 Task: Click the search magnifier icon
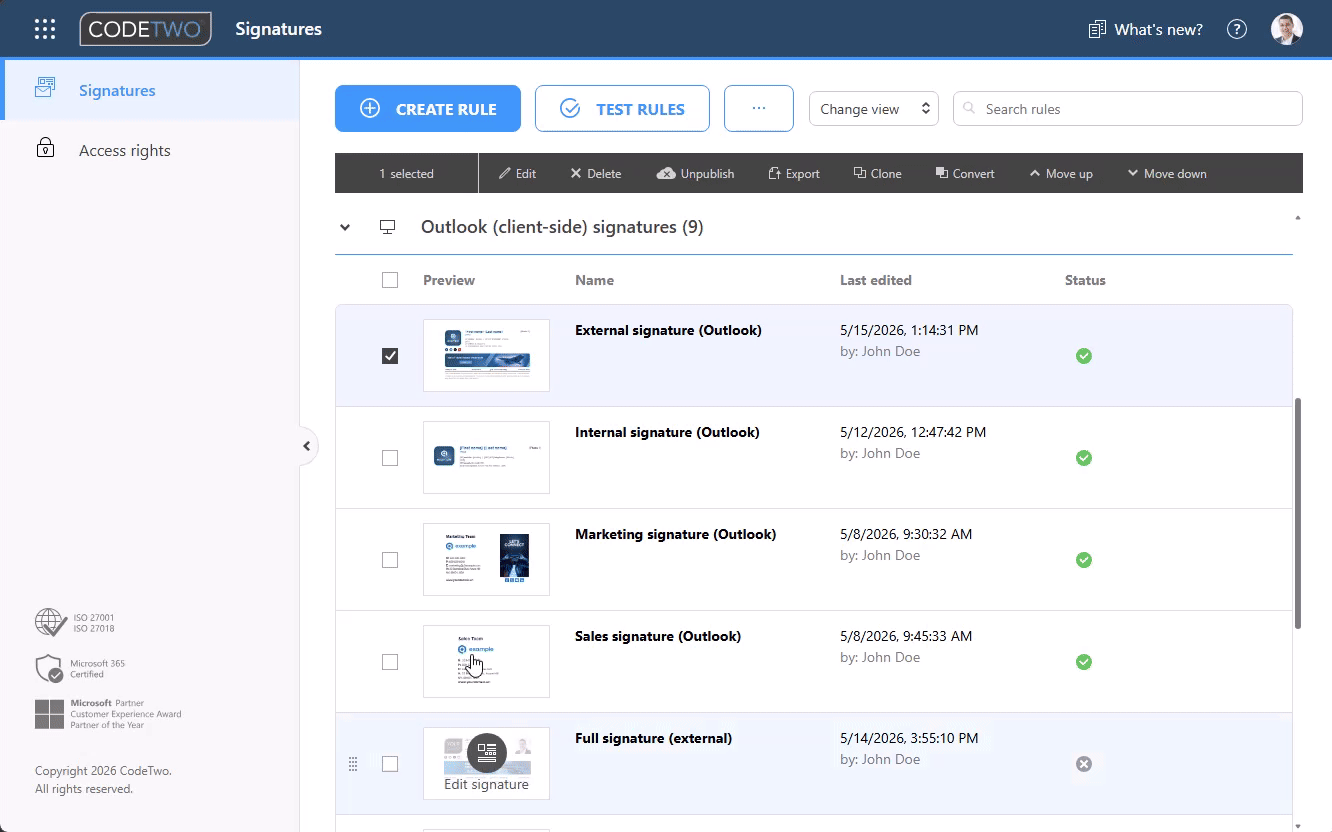coord(969,109)
